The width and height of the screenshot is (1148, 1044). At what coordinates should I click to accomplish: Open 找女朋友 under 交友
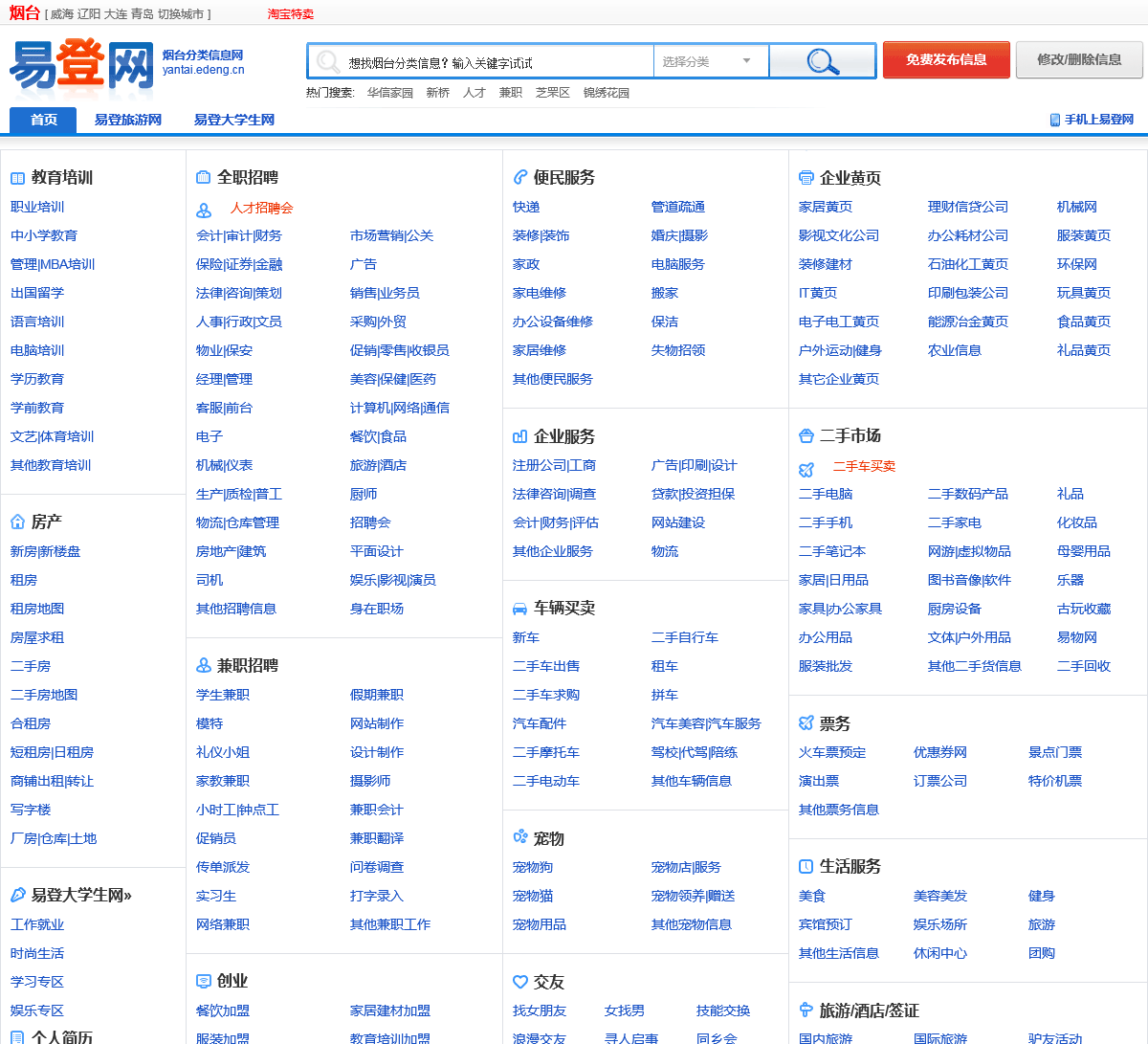pyautogui.click(x=540, y=1011)
